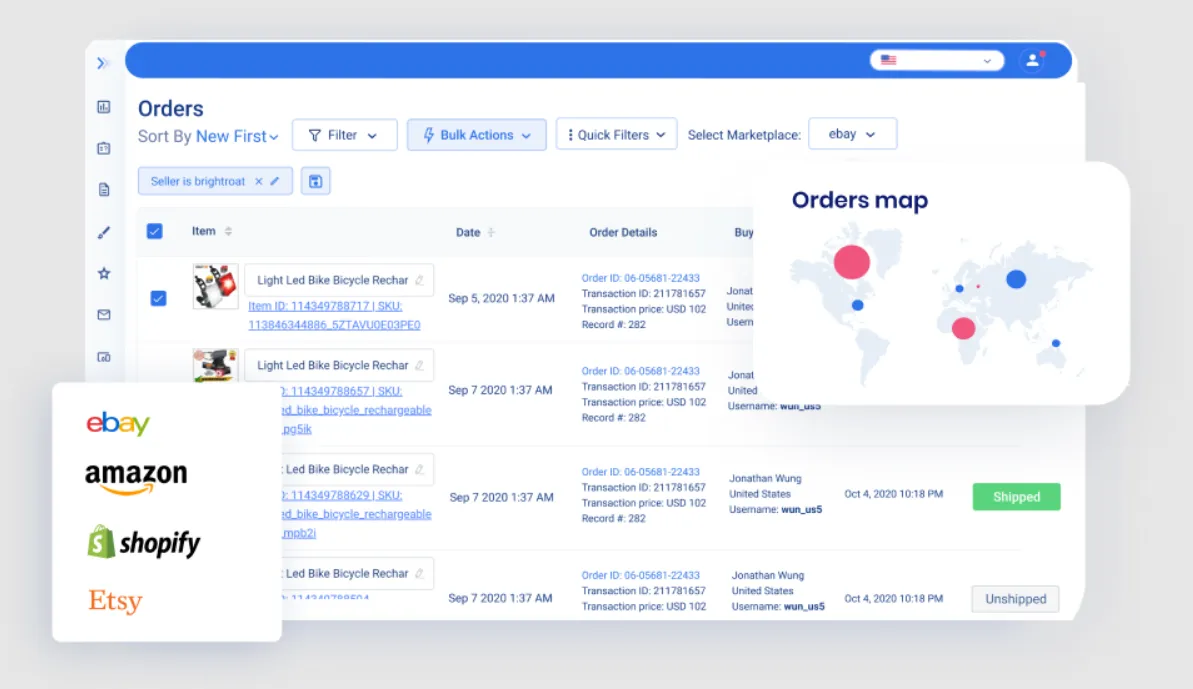Open the star favorites icon in sidebar
Viewport: 1193px width, 689px height.
(104, 273)
